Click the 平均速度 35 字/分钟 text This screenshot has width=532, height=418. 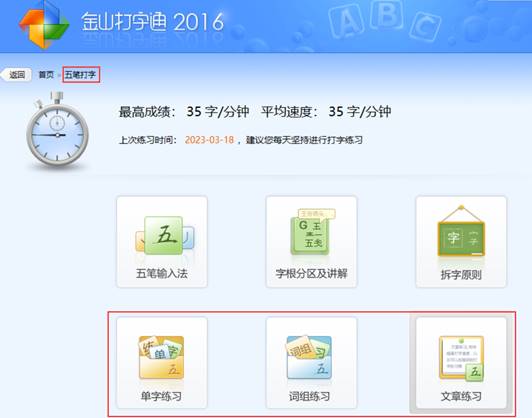click(326, 112)
